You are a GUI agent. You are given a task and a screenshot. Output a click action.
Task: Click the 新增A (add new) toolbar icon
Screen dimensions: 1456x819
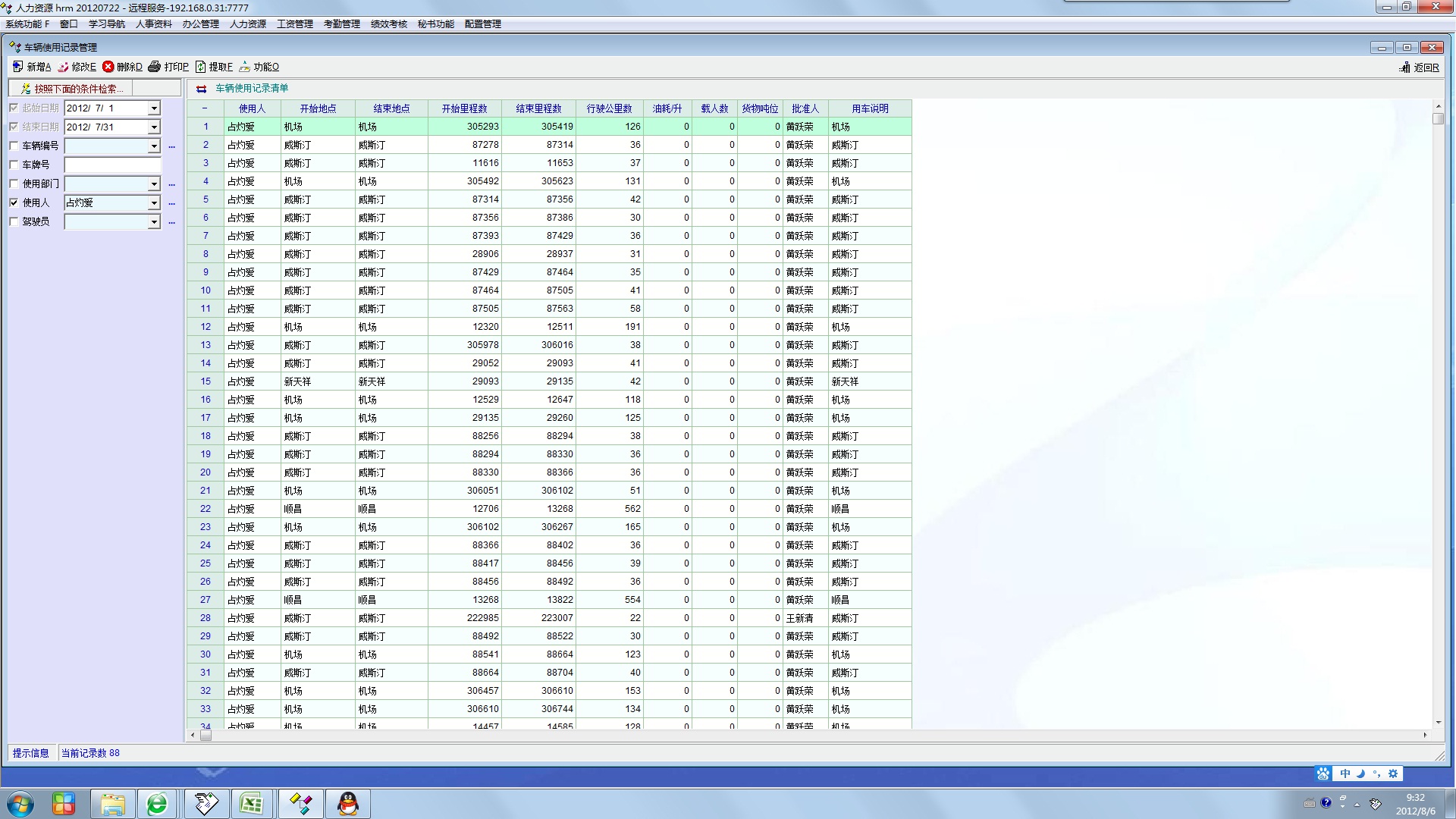tap(18, 67)
